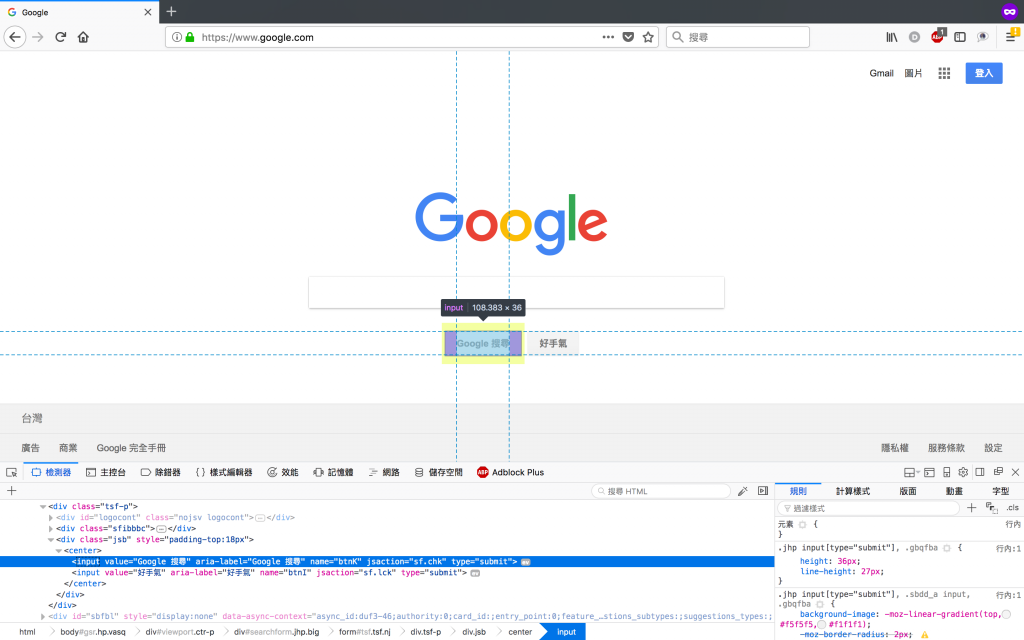Expand the div id logocont node
The height and width of the screenshot is (640, 1024).
[51, 518]
